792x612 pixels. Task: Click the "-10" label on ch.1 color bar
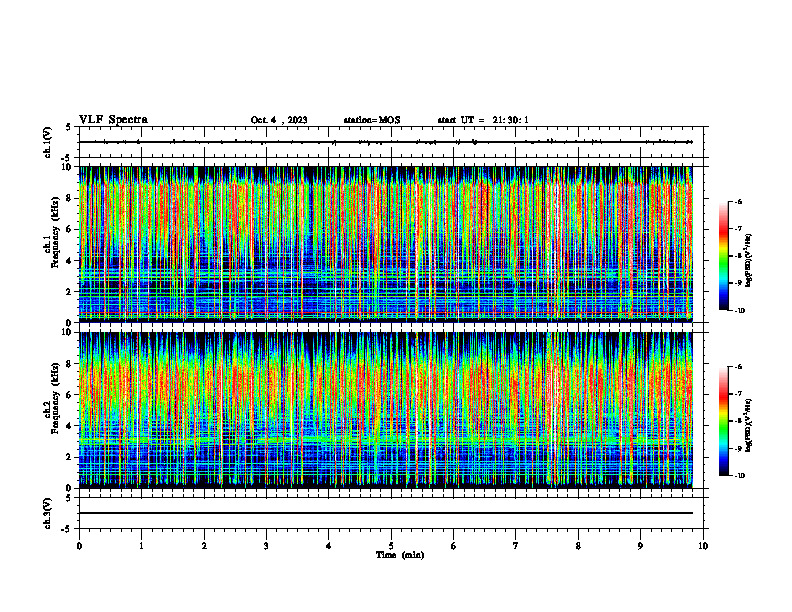[739, 310]
